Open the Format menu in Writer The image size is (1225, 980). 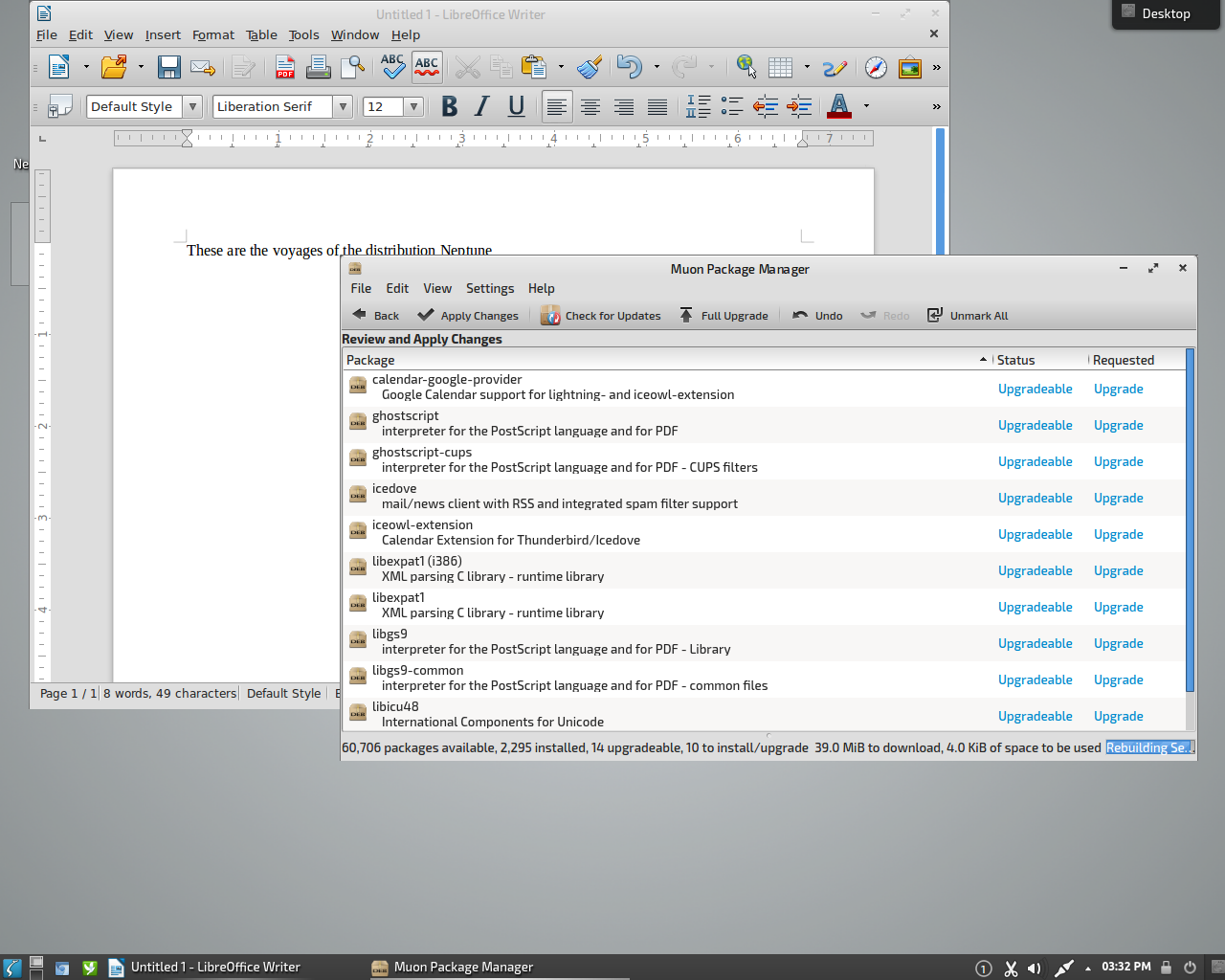(x=213, y=34)
